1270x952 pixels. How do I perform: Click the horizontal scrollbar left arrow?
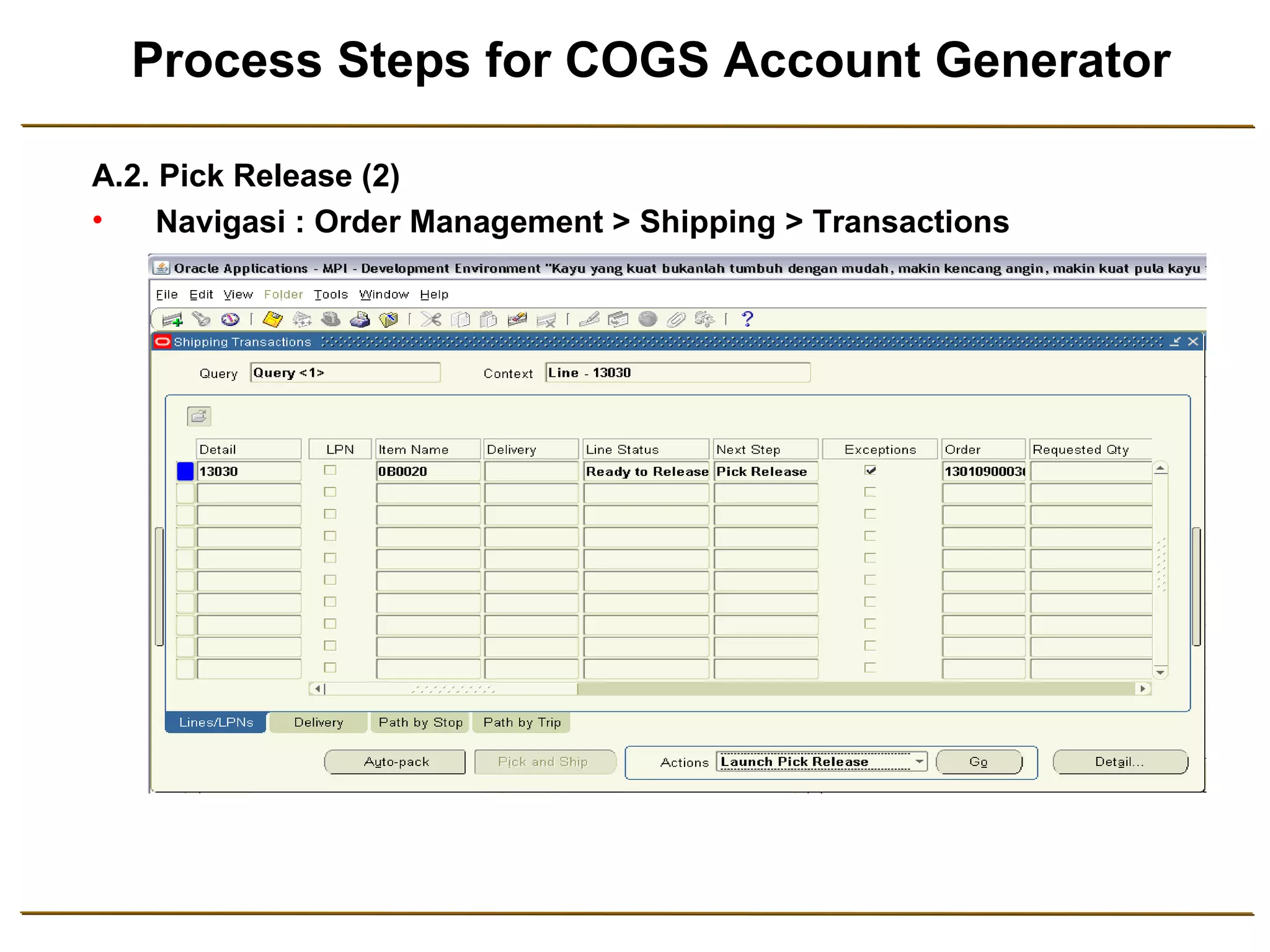coord(317,689)
